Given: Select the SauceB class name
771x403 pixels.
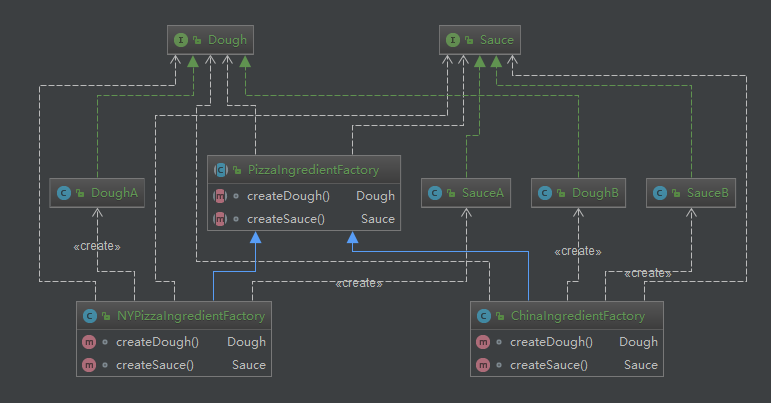Looking at the screenshot, I should click(708, 193).
